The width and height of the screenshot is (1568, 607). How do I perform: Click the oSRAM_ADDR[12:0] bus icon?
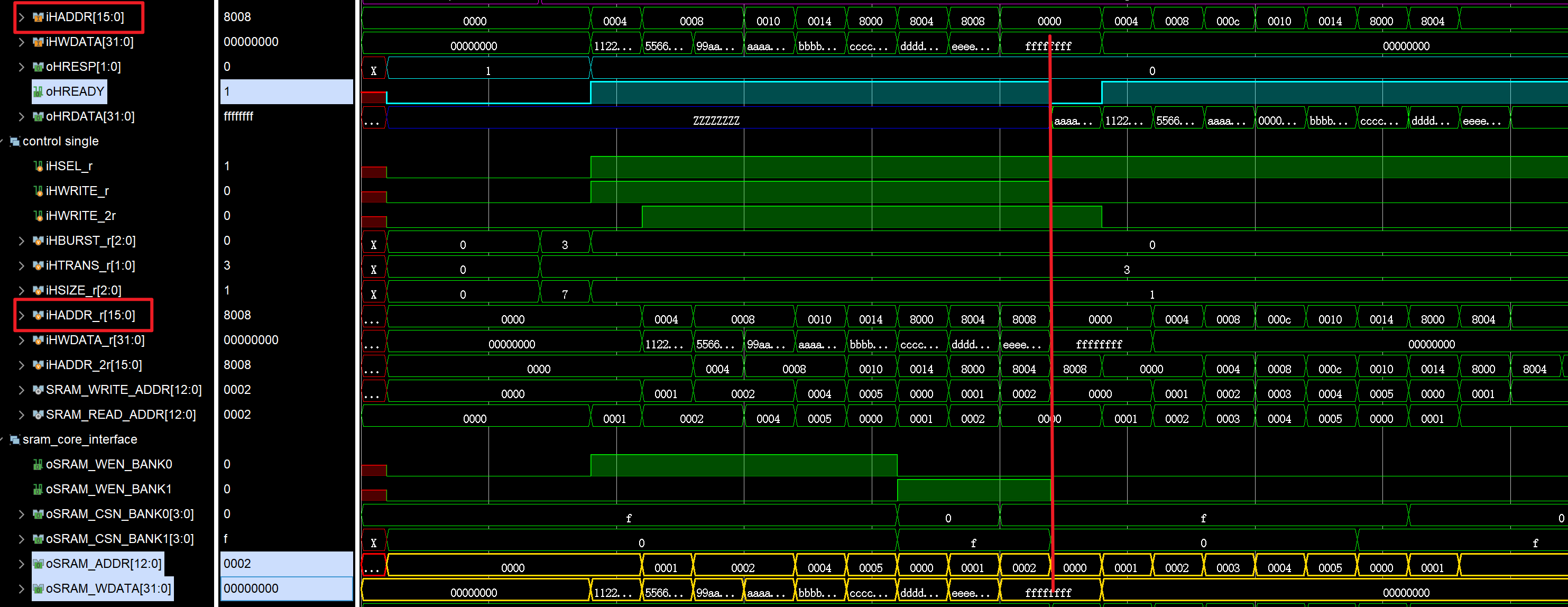point(38,564)
